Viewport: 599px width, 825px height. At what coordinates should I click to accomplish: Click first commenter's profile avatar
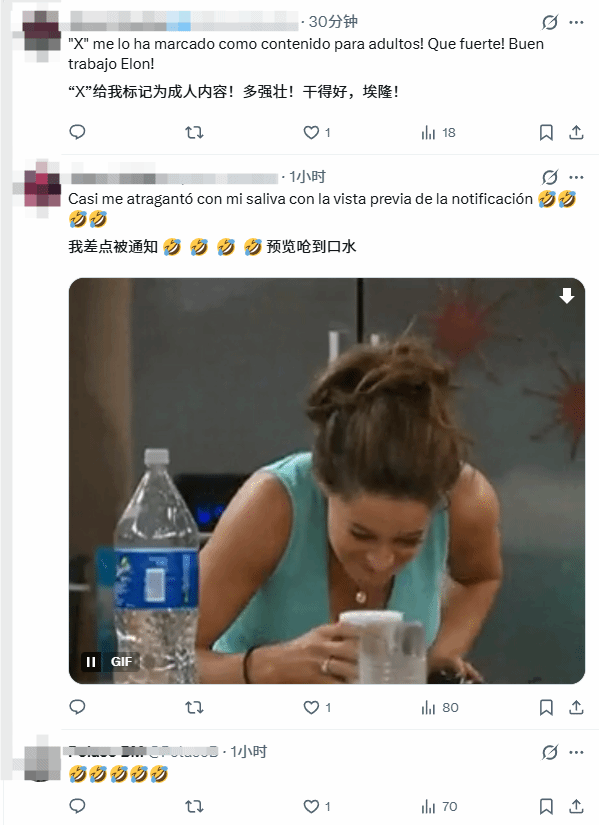41,34
